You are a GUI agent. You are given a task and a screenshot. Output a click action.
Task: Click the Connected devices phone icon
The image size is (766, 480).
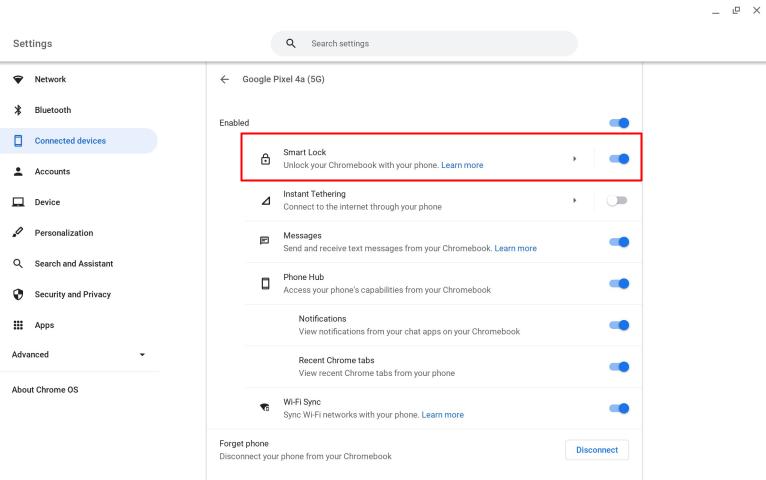(x=18, y=141)
